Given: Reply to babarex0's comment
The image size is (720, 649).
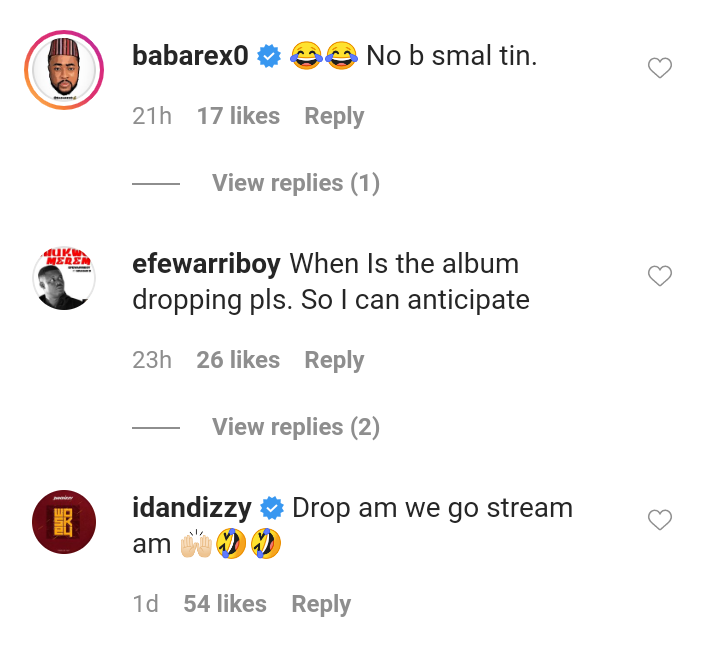Looking at the screenshot, I should pyautogui.click(x=334, y=116).
